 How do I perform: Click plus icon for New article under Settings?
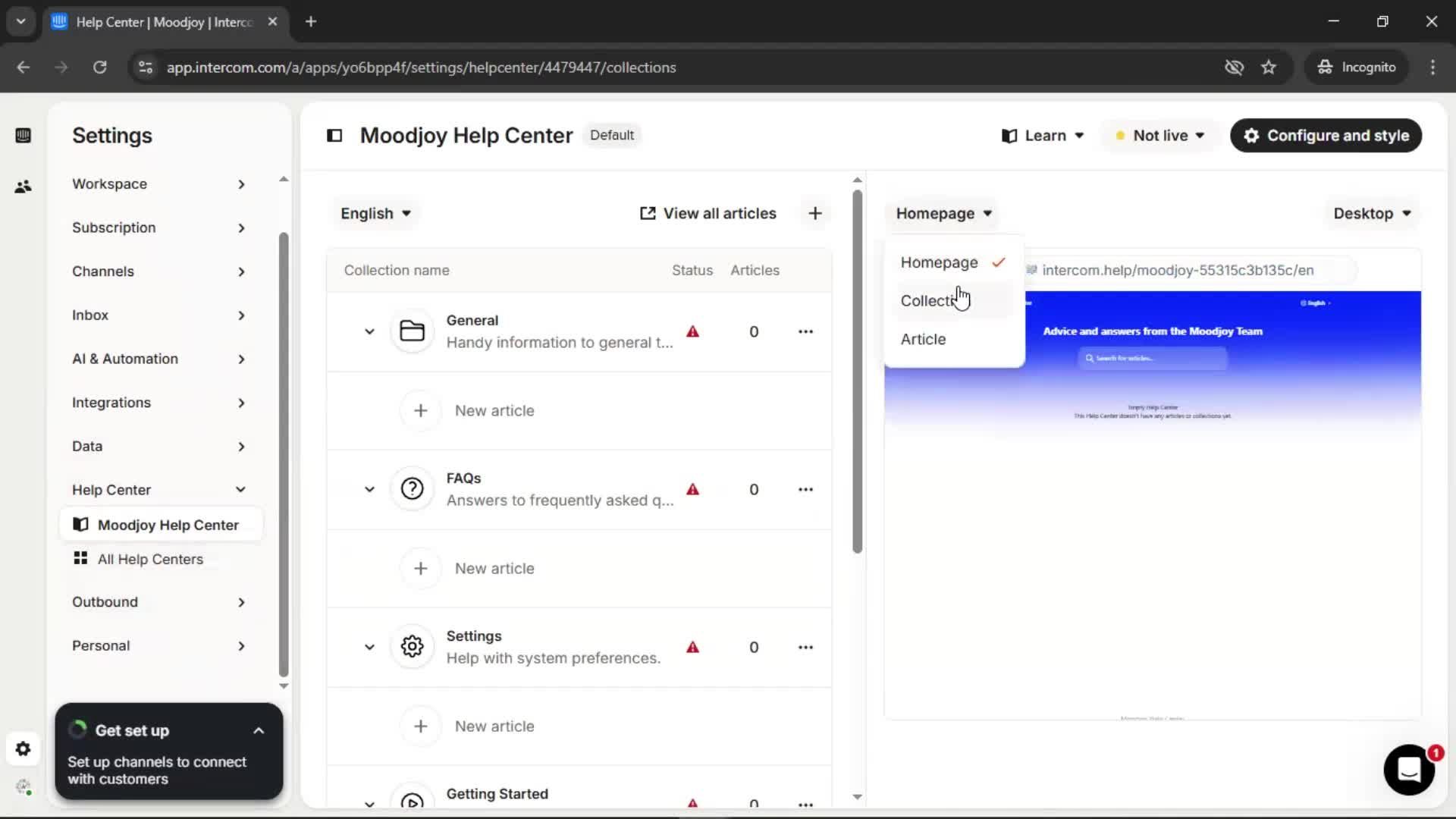(421, 726)
